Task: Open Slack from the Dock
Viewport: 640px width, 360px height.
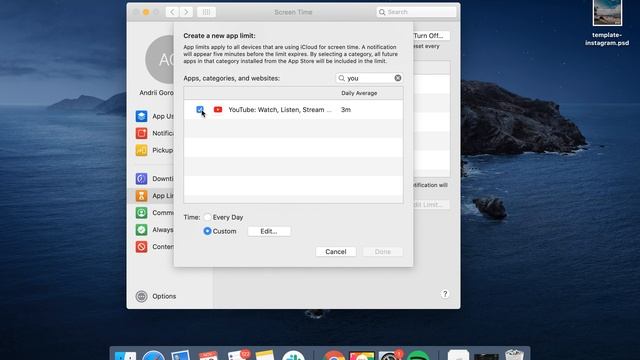Action: point(293,355)
